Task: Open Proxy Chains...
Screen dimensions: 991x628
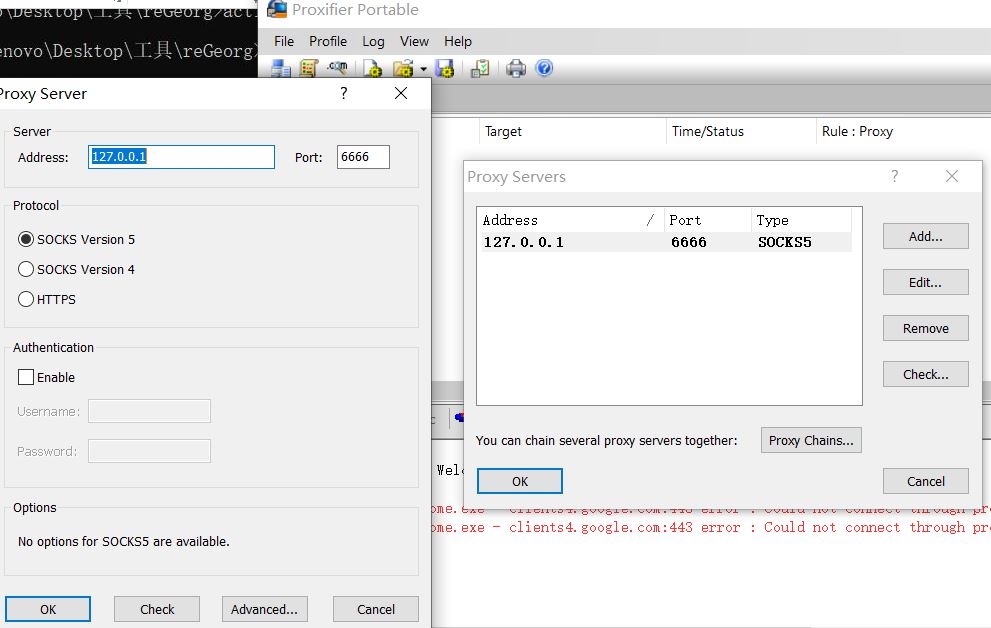Action: coord(811,440)
